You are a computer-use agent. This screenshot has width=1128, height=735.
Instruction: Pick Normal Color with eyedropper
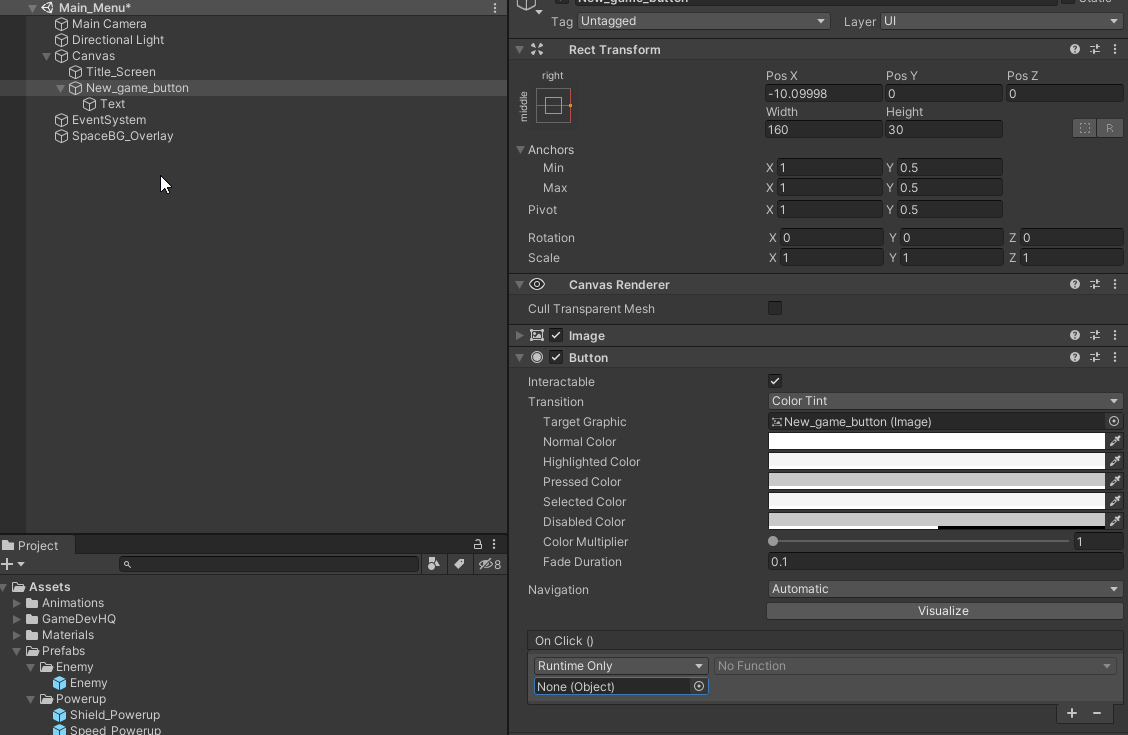[x=1115, y=442]
